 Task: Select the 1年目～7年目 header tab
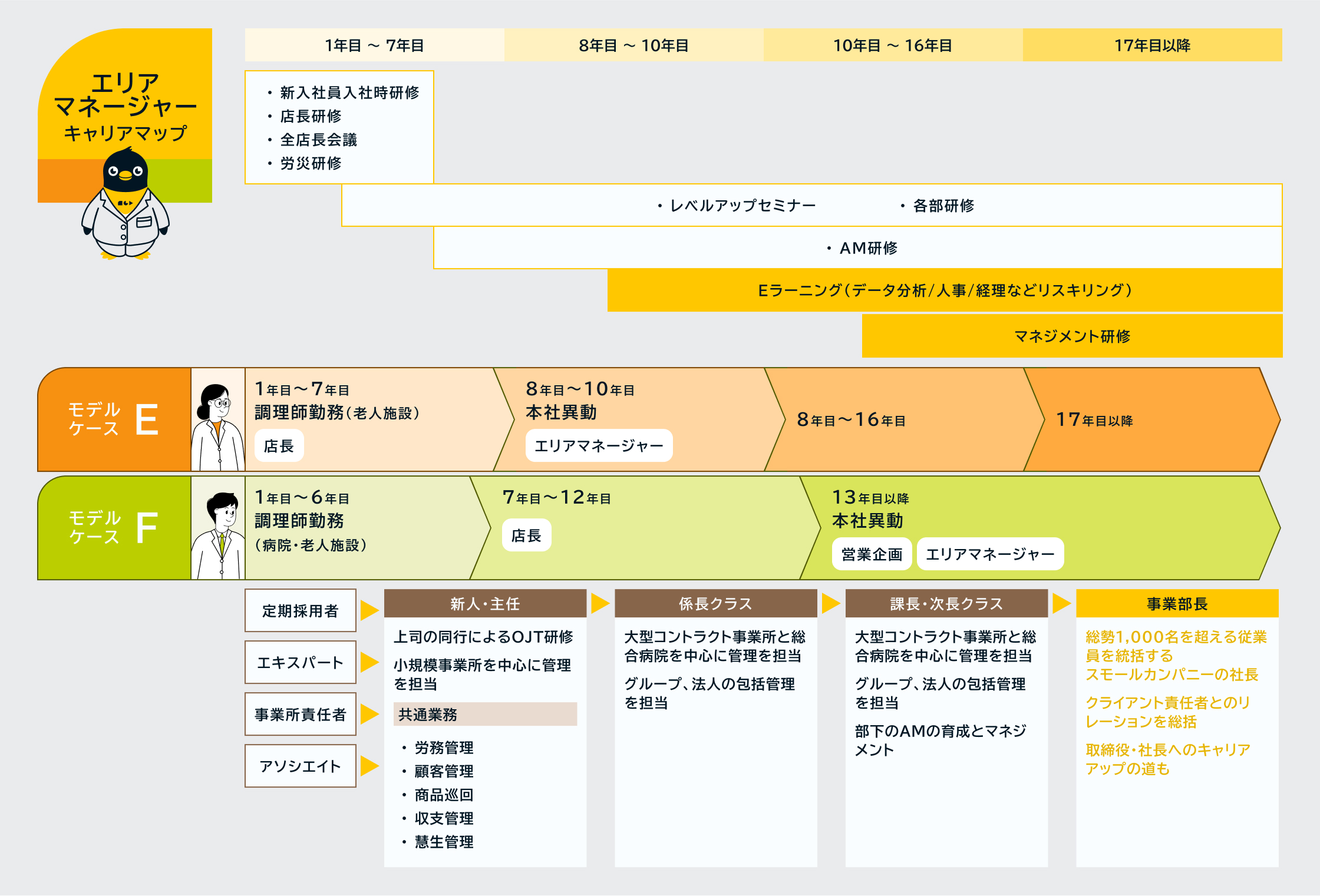click(x=374, y=45)
